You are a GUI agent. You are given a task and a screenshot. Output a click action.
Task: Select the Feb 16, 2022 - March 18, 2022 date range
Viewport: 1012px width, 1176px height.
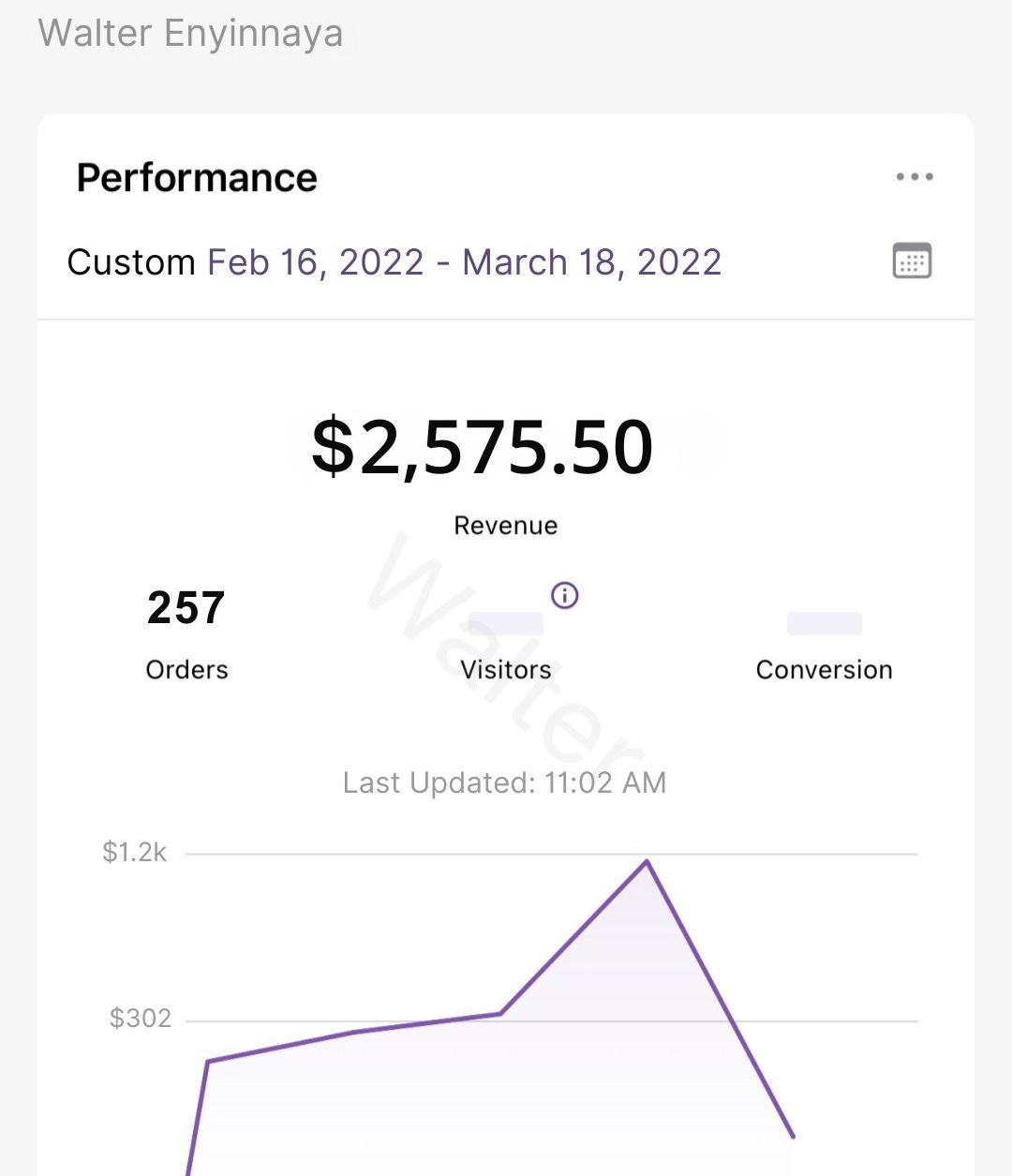(x=464, y=262)
